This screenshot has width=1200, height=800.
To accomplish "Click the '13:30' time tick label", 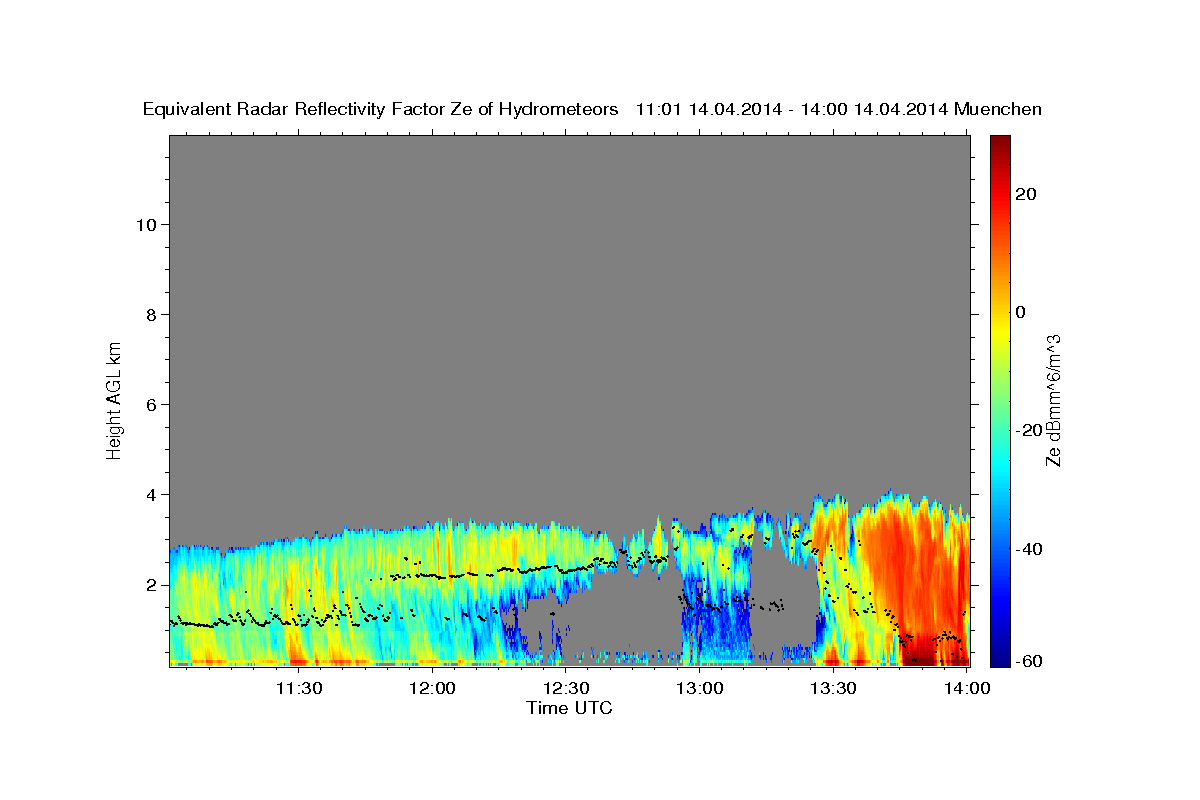I will [833, 688].
